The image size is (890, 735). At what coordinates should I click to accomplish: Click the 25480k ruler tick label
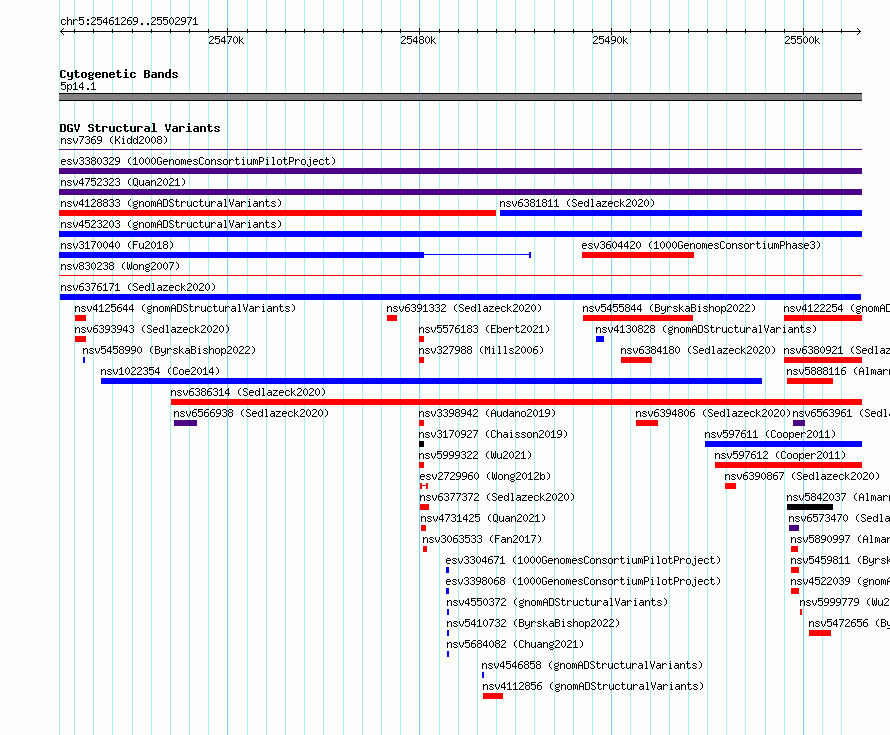[x=418, y=40]
